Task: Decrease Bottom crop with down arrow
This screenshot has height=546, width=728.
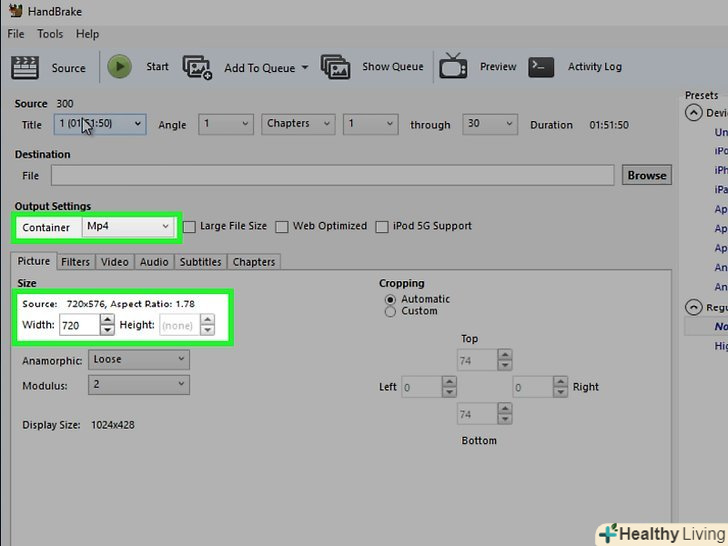Action: pos(505,419)
